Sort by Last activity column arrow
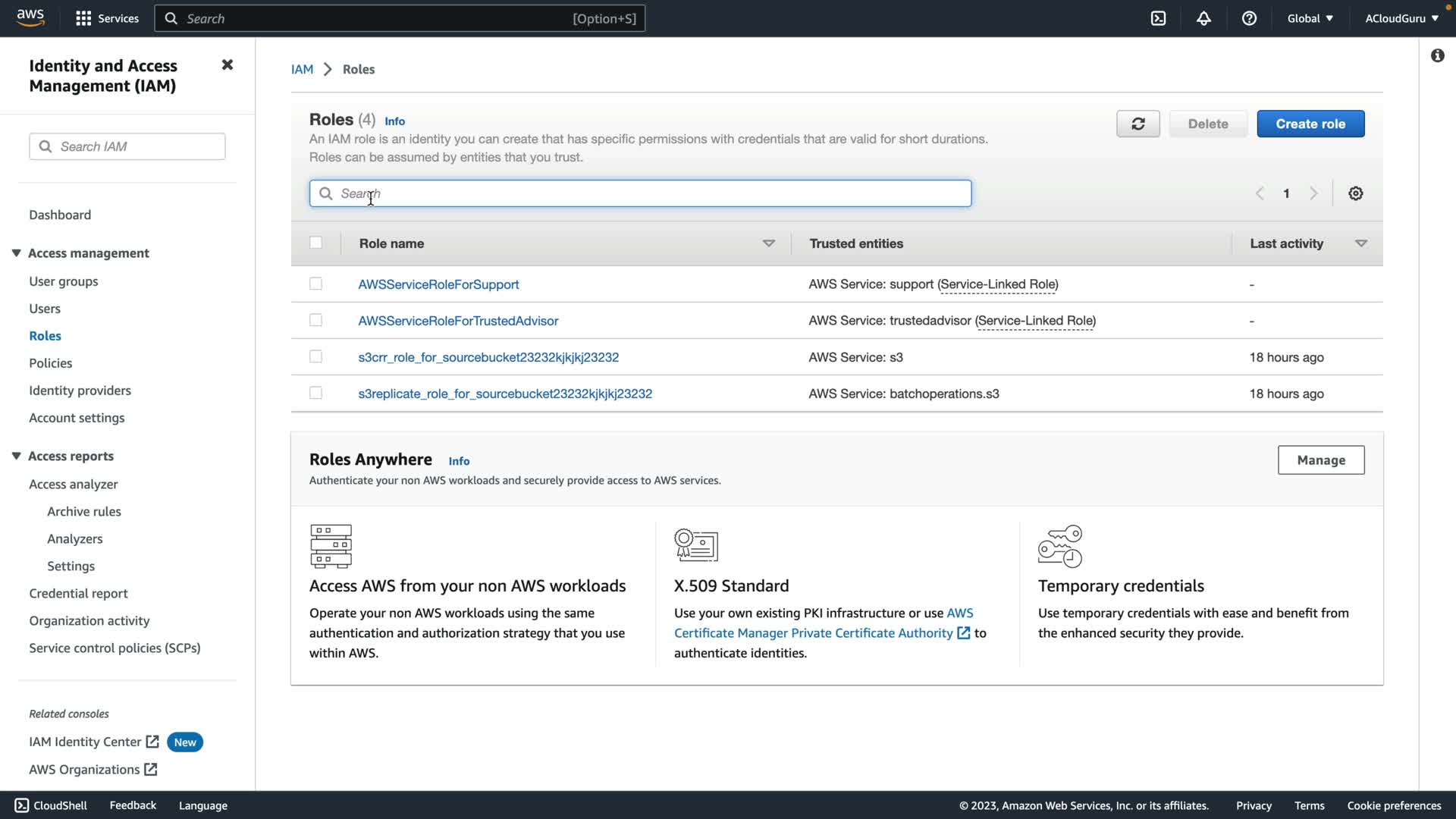 [1360, 243]
